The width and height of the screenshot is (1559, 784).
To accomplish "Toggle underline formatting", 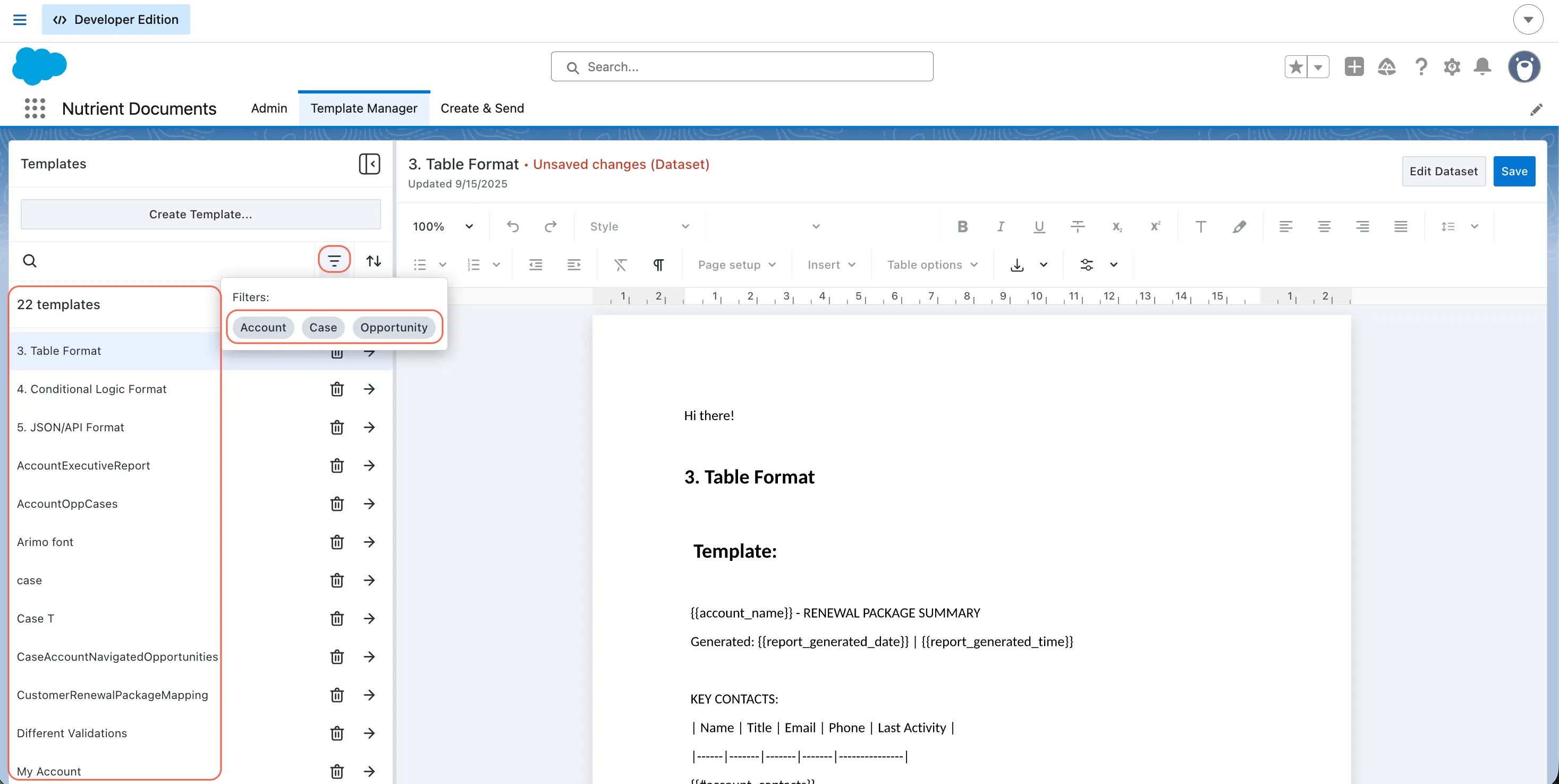I will 1039,226.
